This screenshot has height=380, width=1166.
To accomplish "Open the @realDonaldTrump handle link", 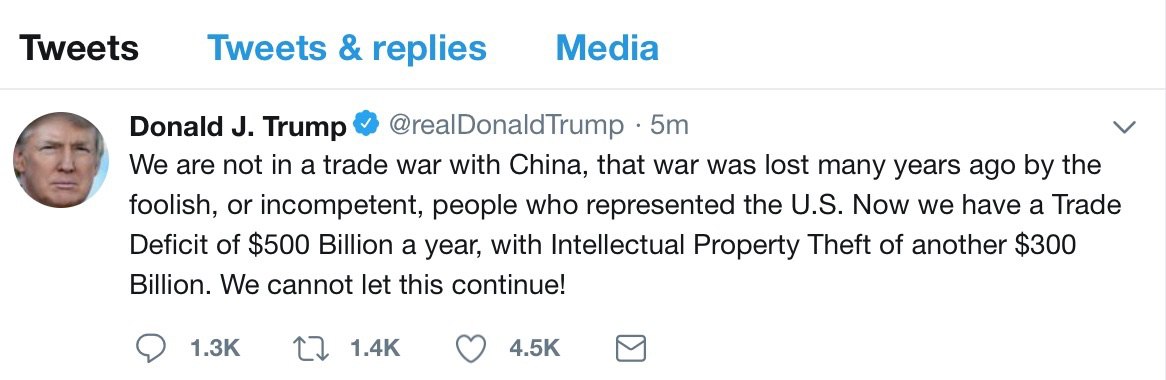I will click(506, 126).
